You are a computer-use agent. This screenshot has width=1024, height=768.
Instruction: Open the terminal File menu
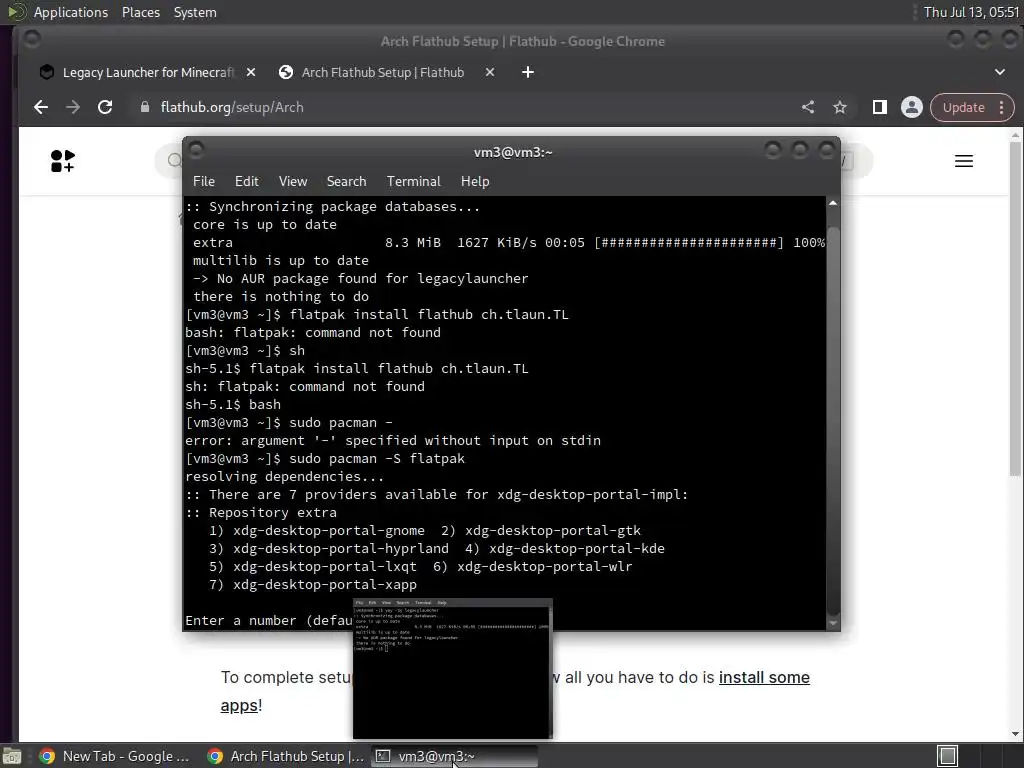[204, 182]
